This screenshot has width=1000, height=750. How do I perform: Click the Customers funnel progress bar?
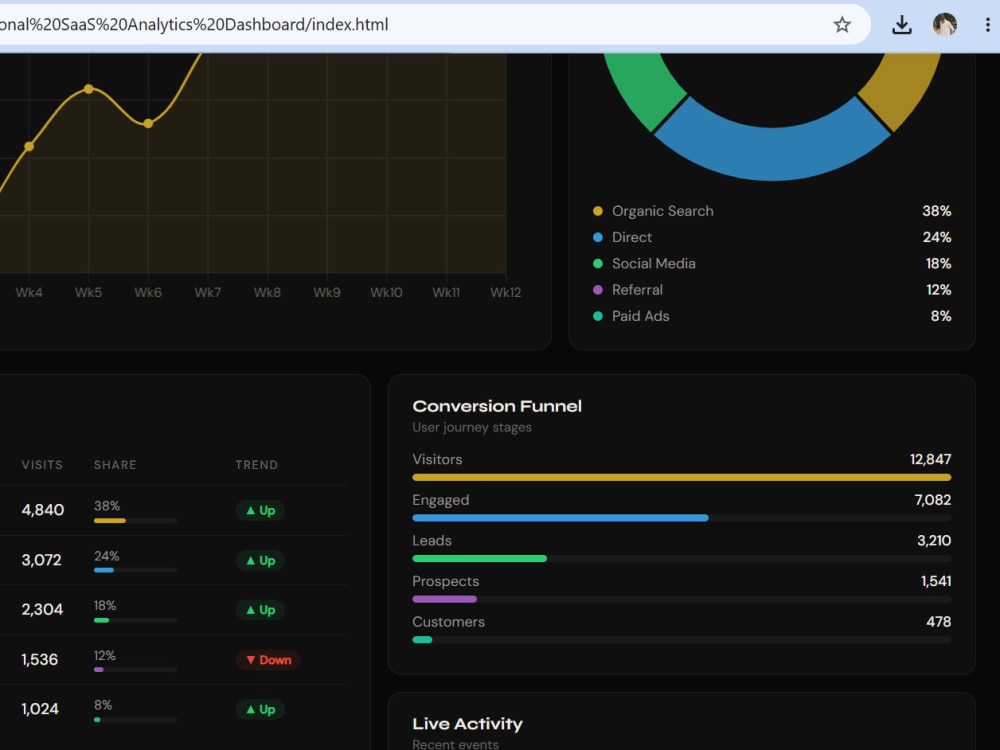(682, 640)
